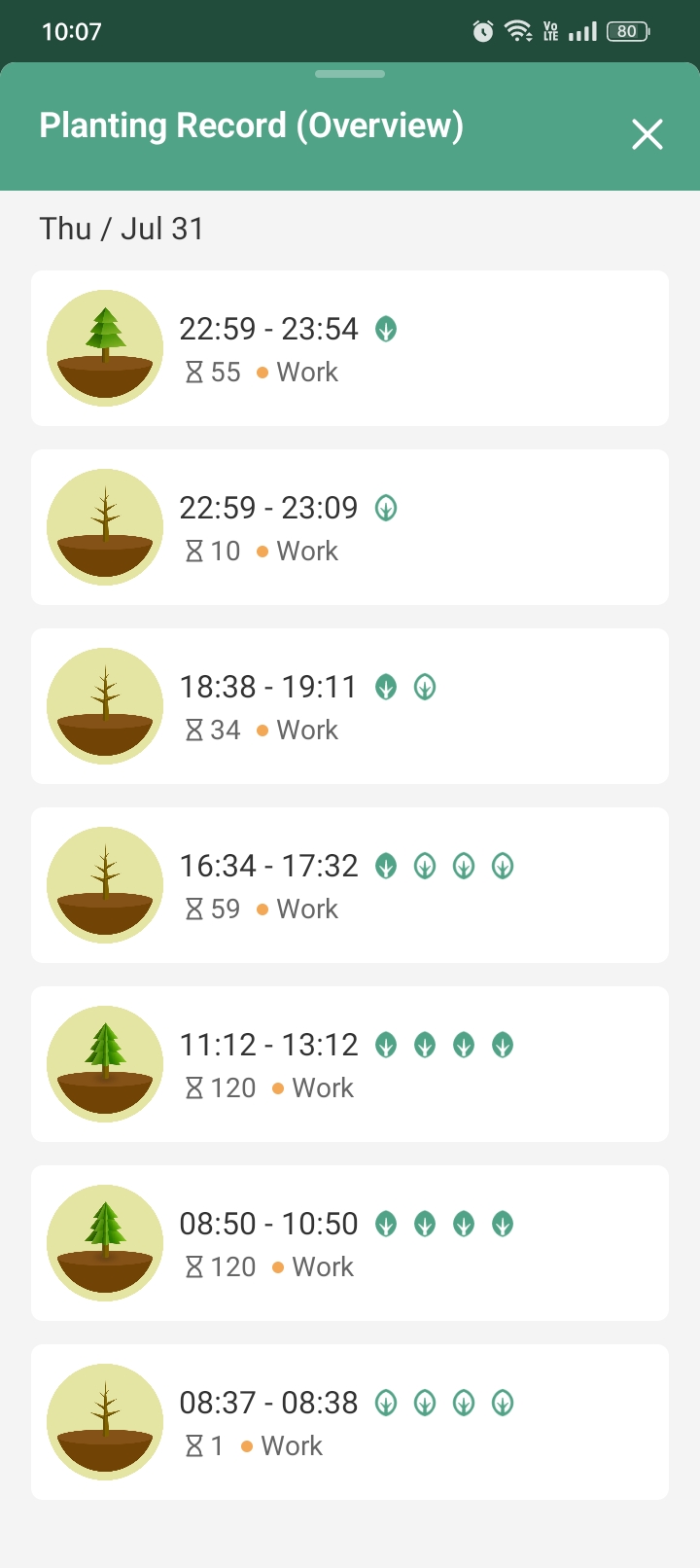Tap the hourglass icon next to 55
The image size is (700, 1568).
[194, 373]
